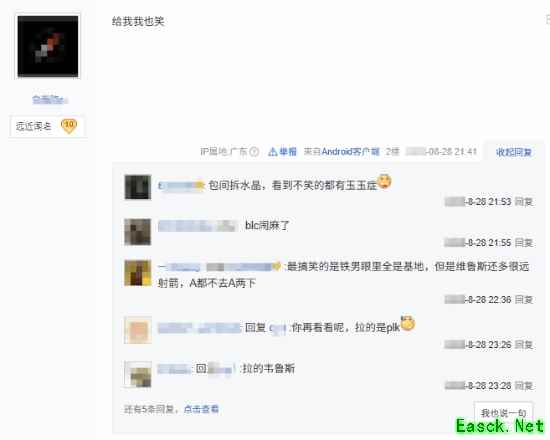This screenshot has width=550, height=440.
Task: Reply to the 23:26 comment
Action: coord(524,345)
